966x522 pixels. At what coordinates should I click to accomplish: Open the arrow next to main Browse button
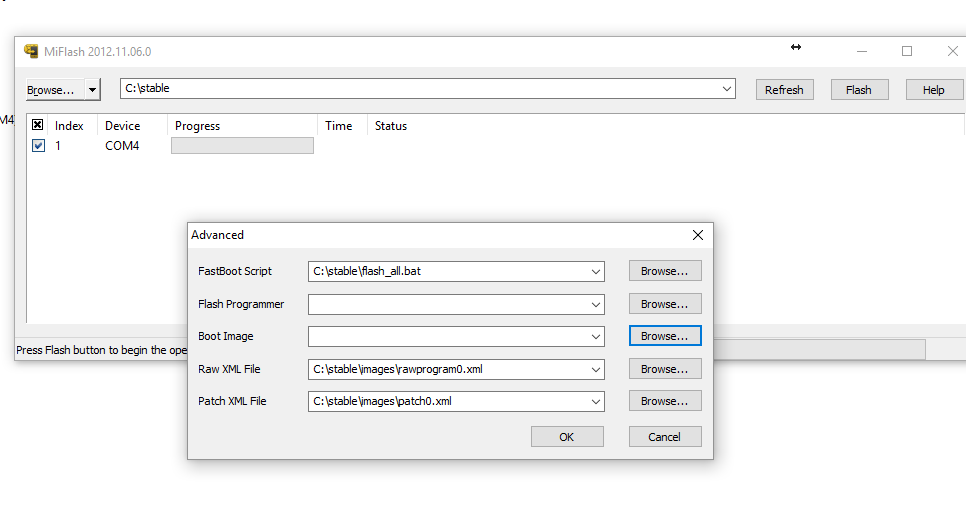[x=93, y=90]
